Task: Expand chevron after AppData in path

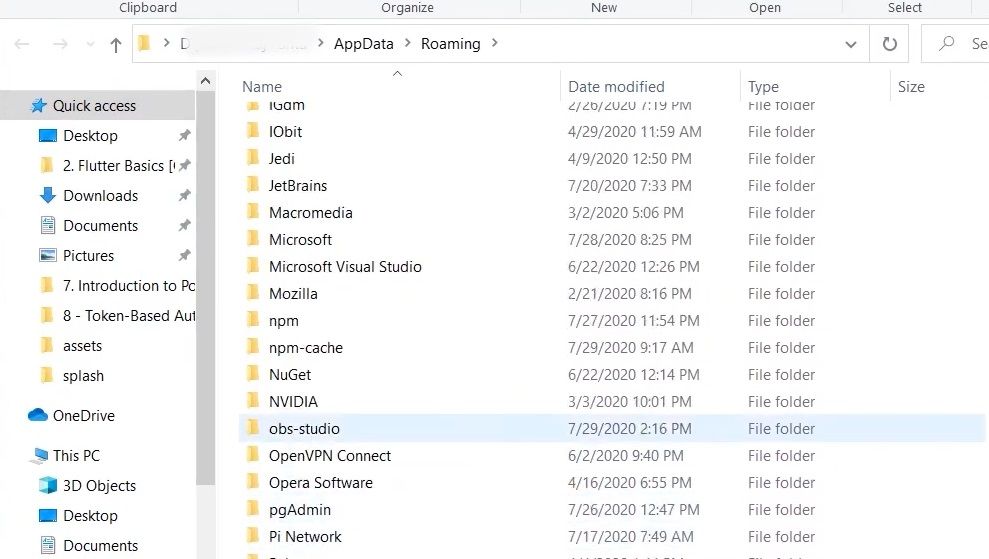Action: point(407,43)
